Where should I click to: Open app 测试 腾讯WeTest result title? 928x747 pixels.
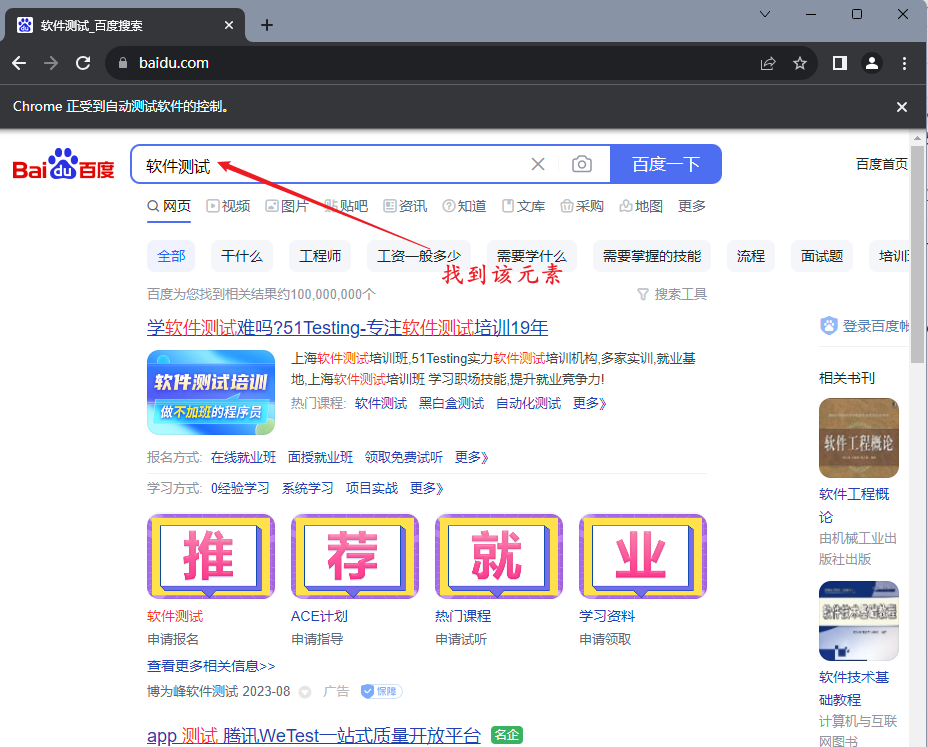[314, 736]
